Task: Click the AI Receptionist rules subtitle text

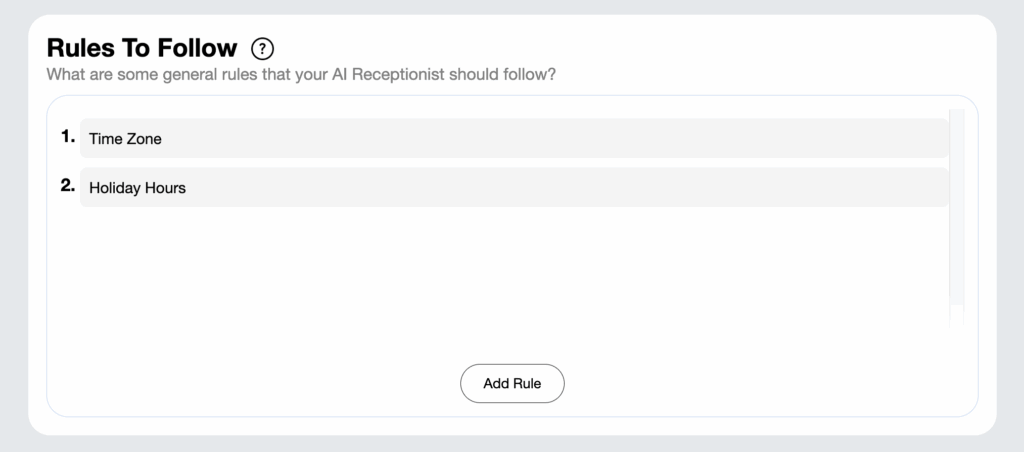Action: tap(301, 74)
